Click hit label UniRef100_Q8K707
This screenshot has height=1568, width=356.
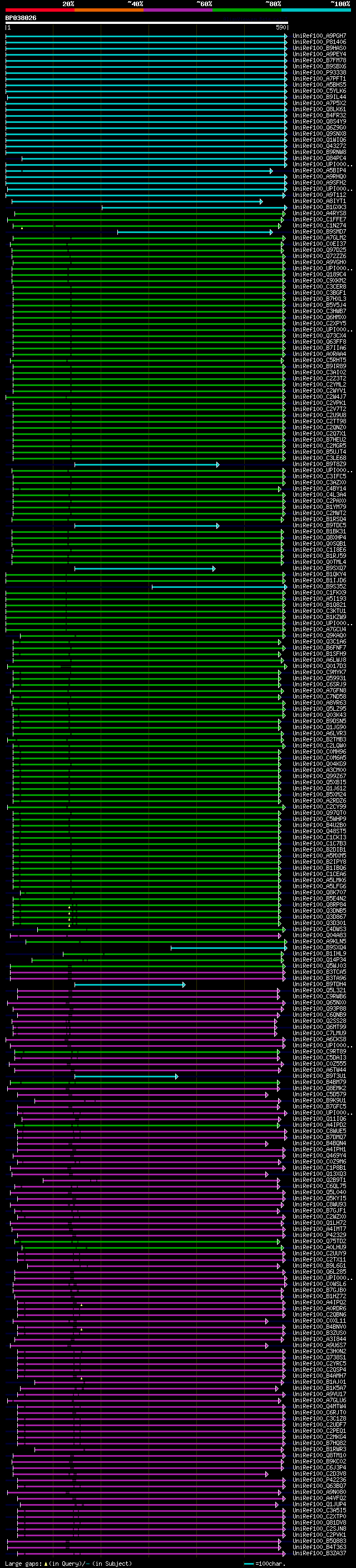[x=319, y=893]
